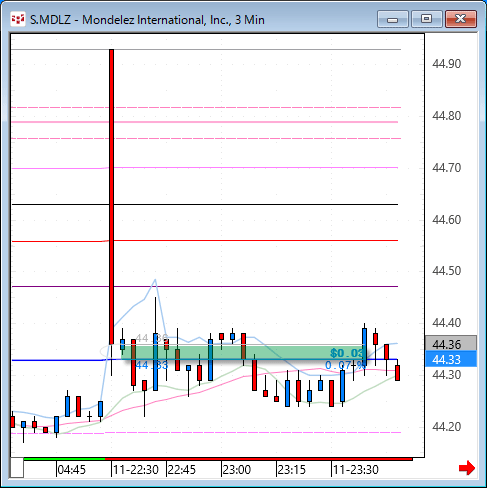Click the gray 44.36 price label
The width and height of the screenshot is (487, 488).
coord(451,344)
